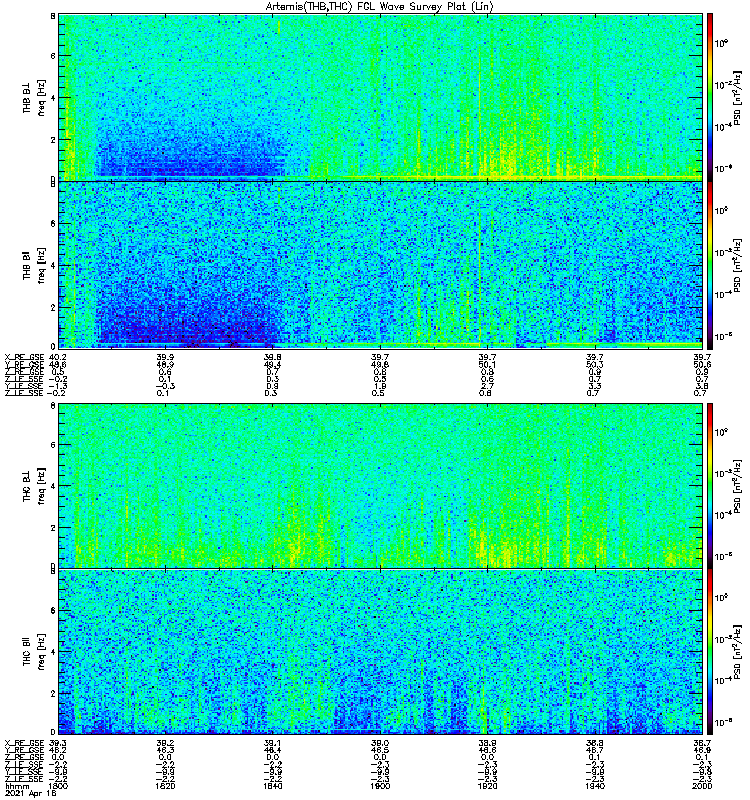The width and height of the screenshot is (750, 800).
Task: Click the THC B⊥ panel color bar
Action: (x=709, y=486)
